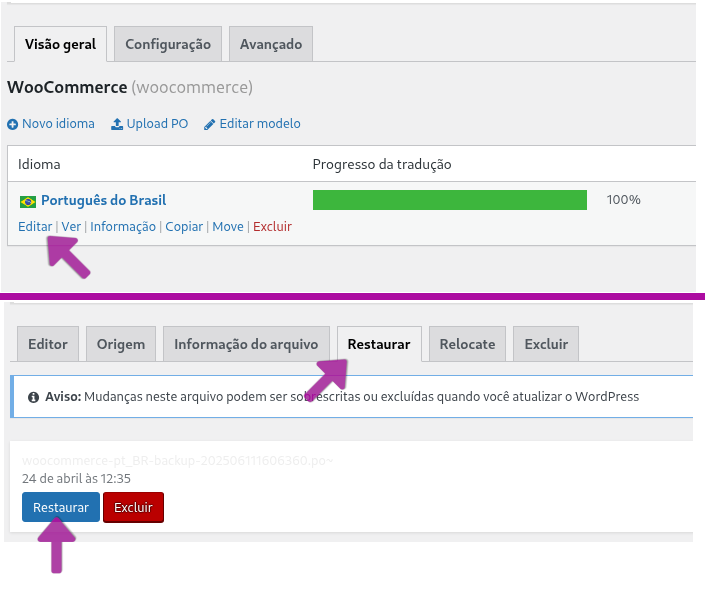Open the Português do Brasil language link
The width and height of the screenshot is (705, 594).
103,200
